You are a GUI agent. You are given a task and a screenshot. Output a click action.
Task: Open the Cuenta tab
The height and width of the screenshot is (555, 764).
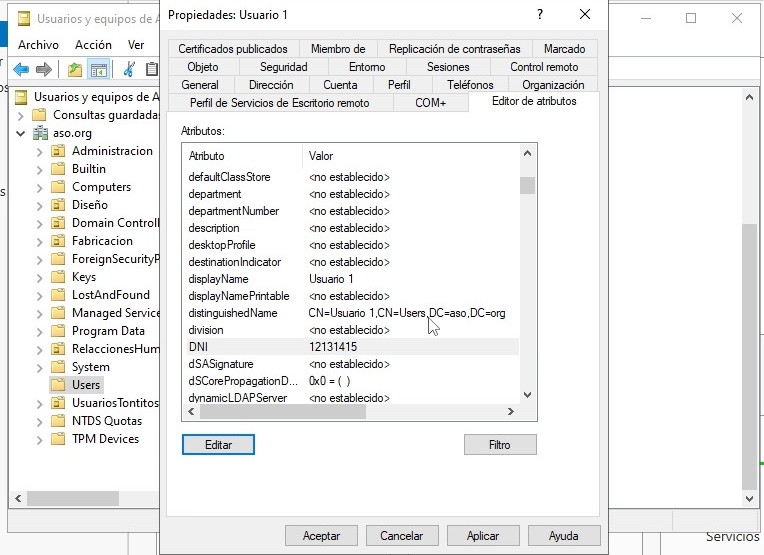340,85
